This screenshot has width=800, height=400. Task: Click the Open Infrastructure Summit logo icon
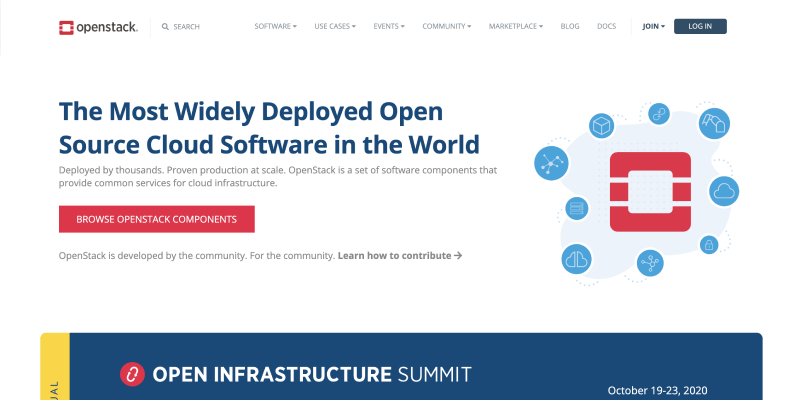click(132, 375)
